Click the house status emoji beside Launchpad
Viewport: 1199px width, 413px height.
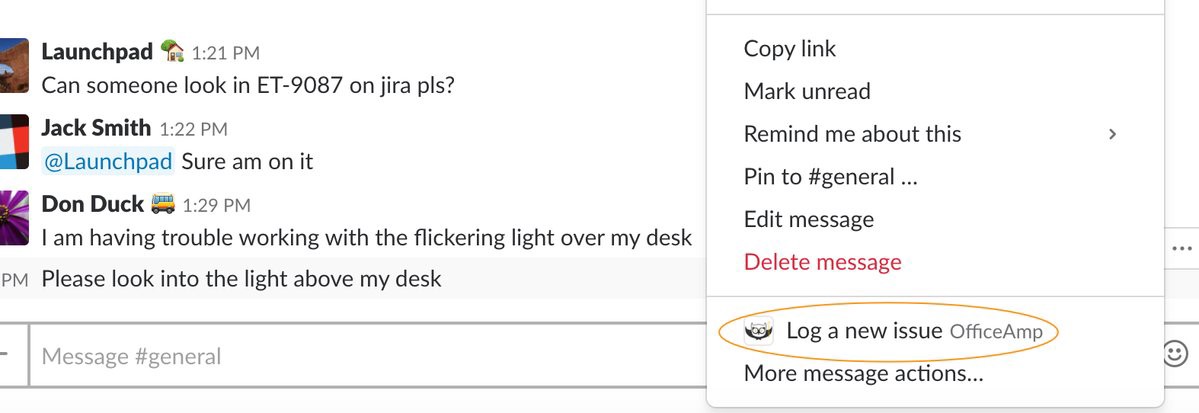click(x=172, y=51)
